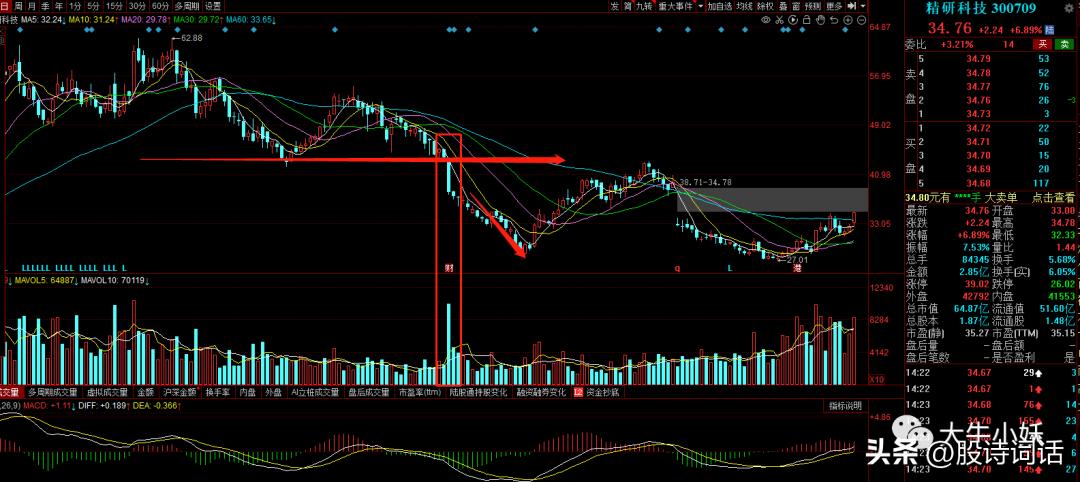Toggle 均线 moving averages display
Viewport: 1080px width, 482px height.
tap(744, 6)
